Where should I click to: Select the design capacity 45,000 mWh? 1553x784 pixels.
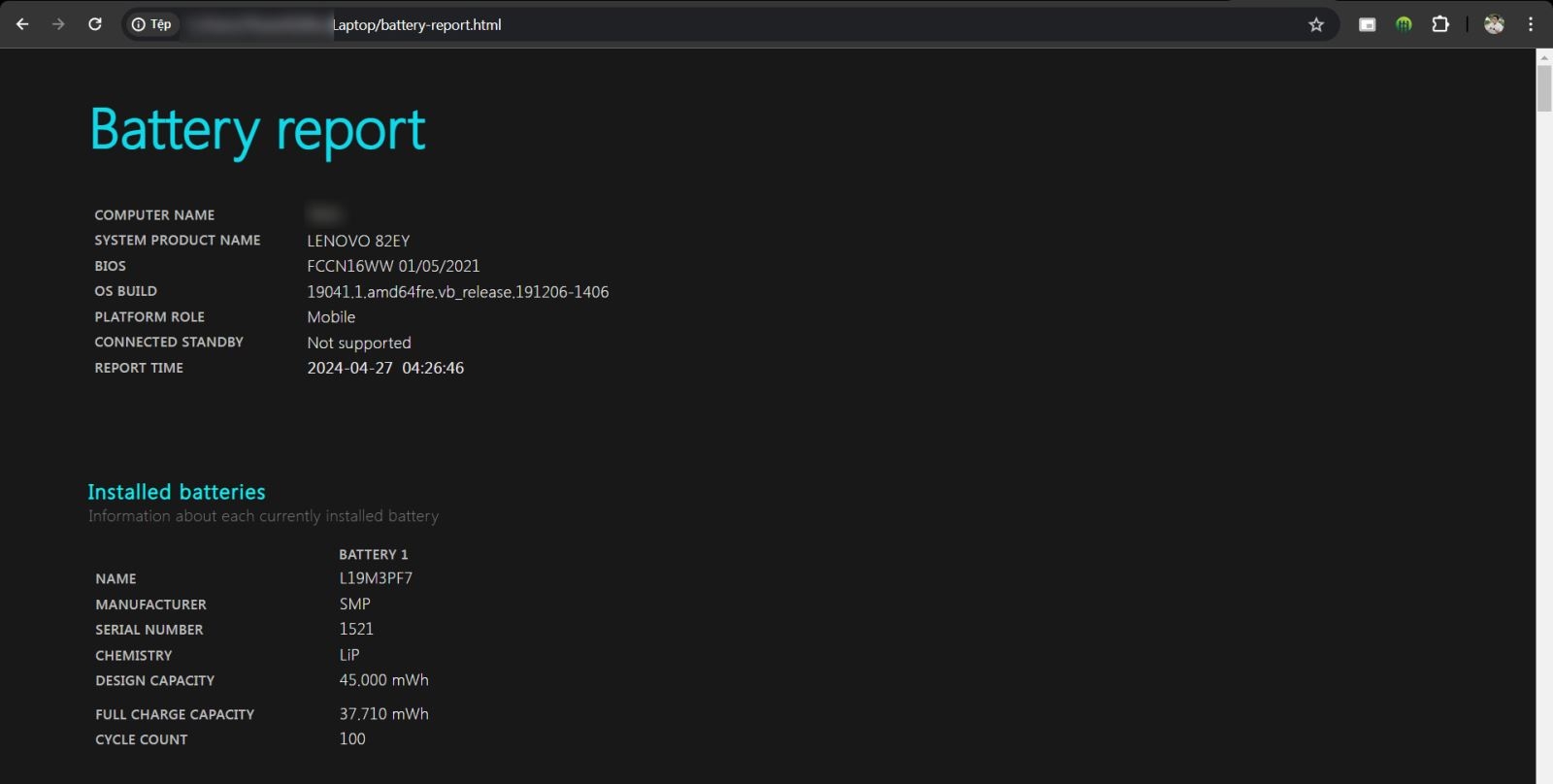(383, 680)
